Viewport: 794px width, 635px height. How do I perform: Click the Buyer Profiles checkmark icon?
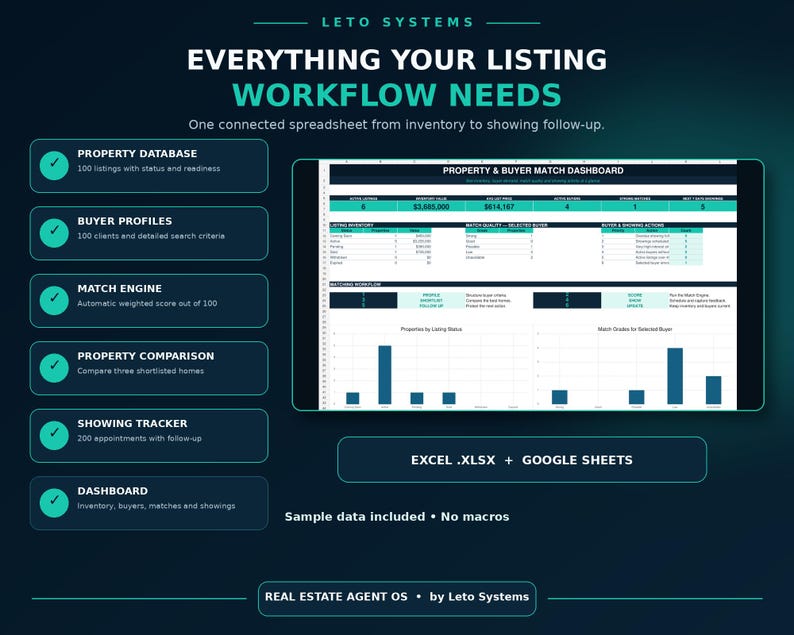pyautogui.click(x=54, y=233)
